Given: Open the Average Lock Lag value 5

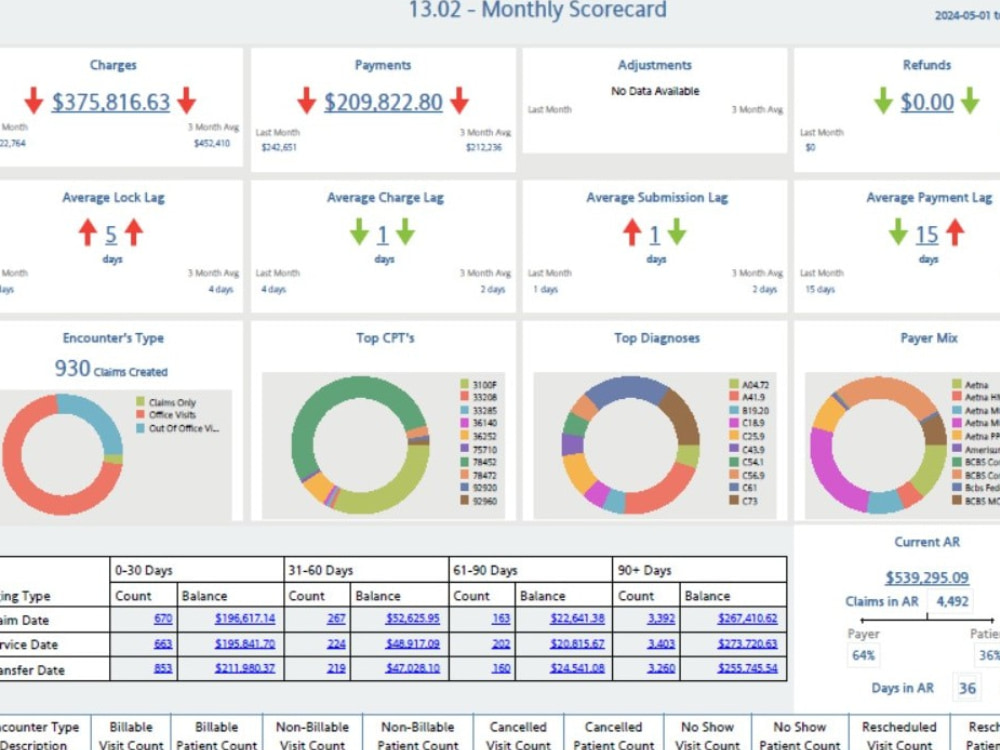Looking at the screenshot, I should 111,235.
